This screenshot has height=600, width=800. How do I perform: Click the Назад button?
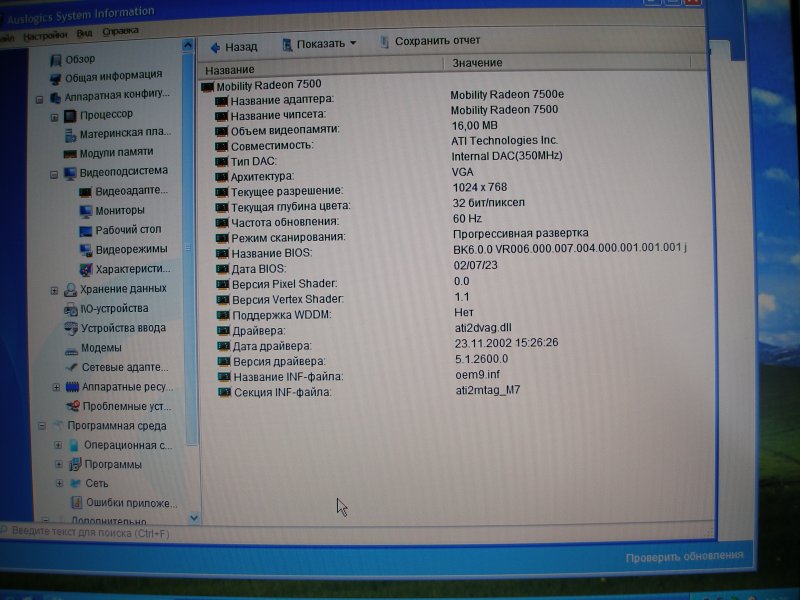[x=233, y=46]
